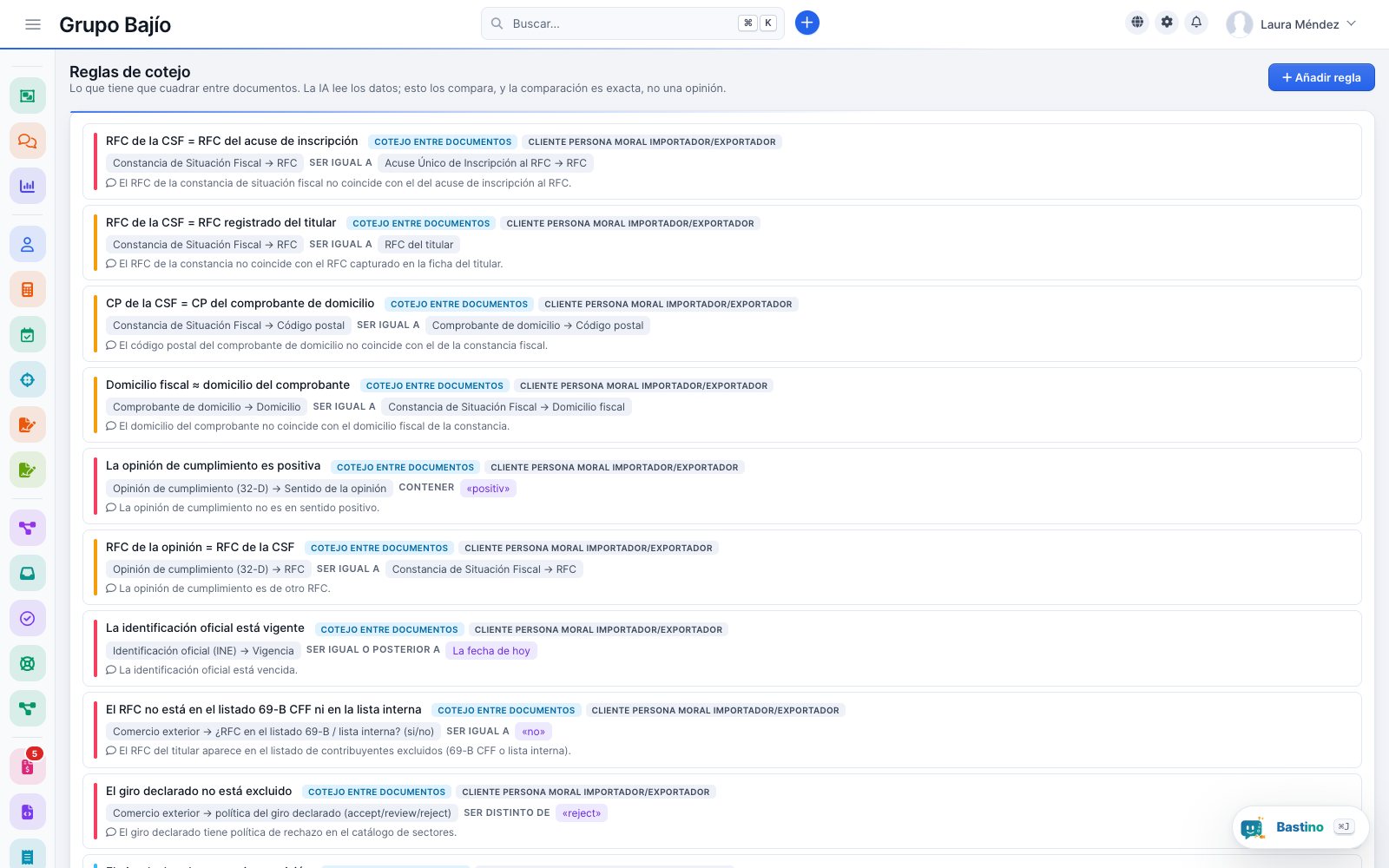This screenshot has height=868, width=1389.
Task: Open rule 'La opinión de cumplimiento es positiva'
Action: (722, 486)
